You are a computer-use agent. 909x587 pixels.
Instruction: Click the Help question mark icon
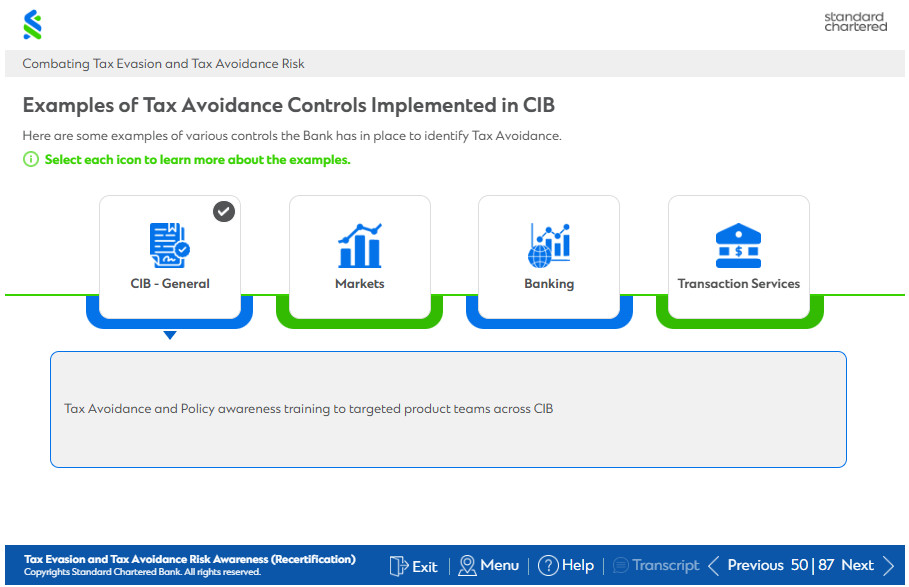(x=548, y=566)
